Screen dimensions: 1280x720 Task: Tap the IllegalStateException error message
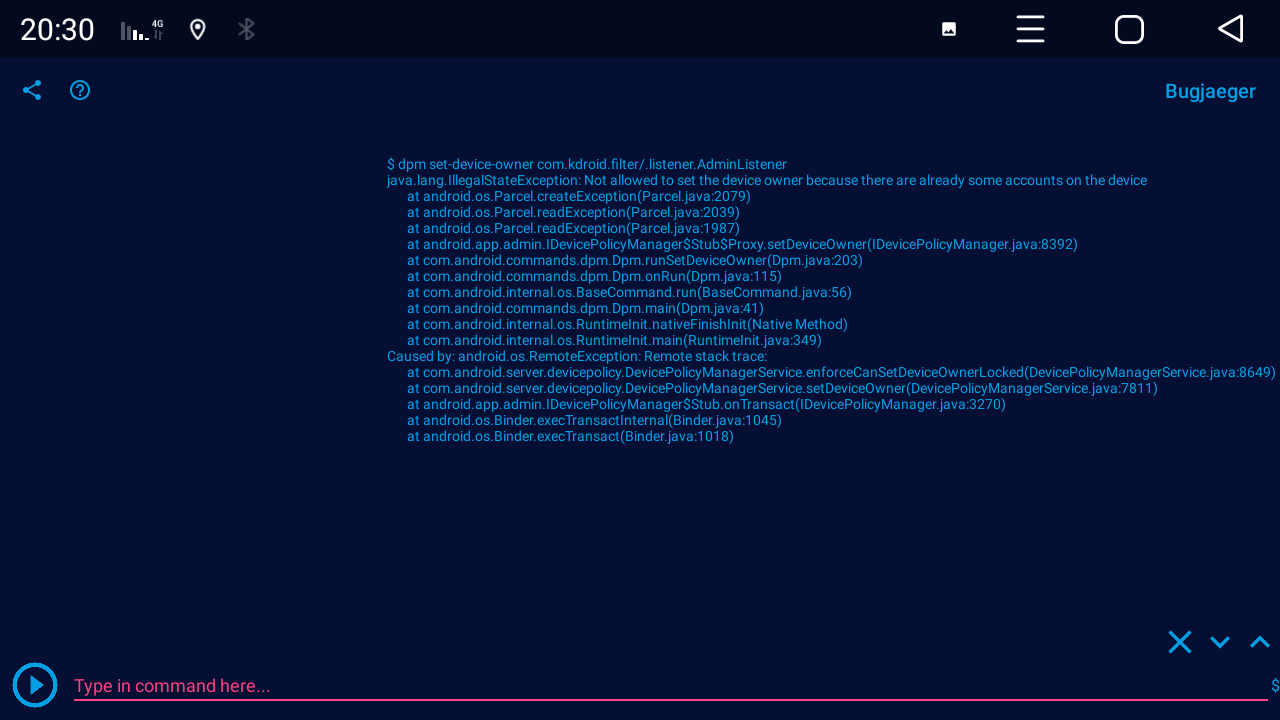point(766,180)
